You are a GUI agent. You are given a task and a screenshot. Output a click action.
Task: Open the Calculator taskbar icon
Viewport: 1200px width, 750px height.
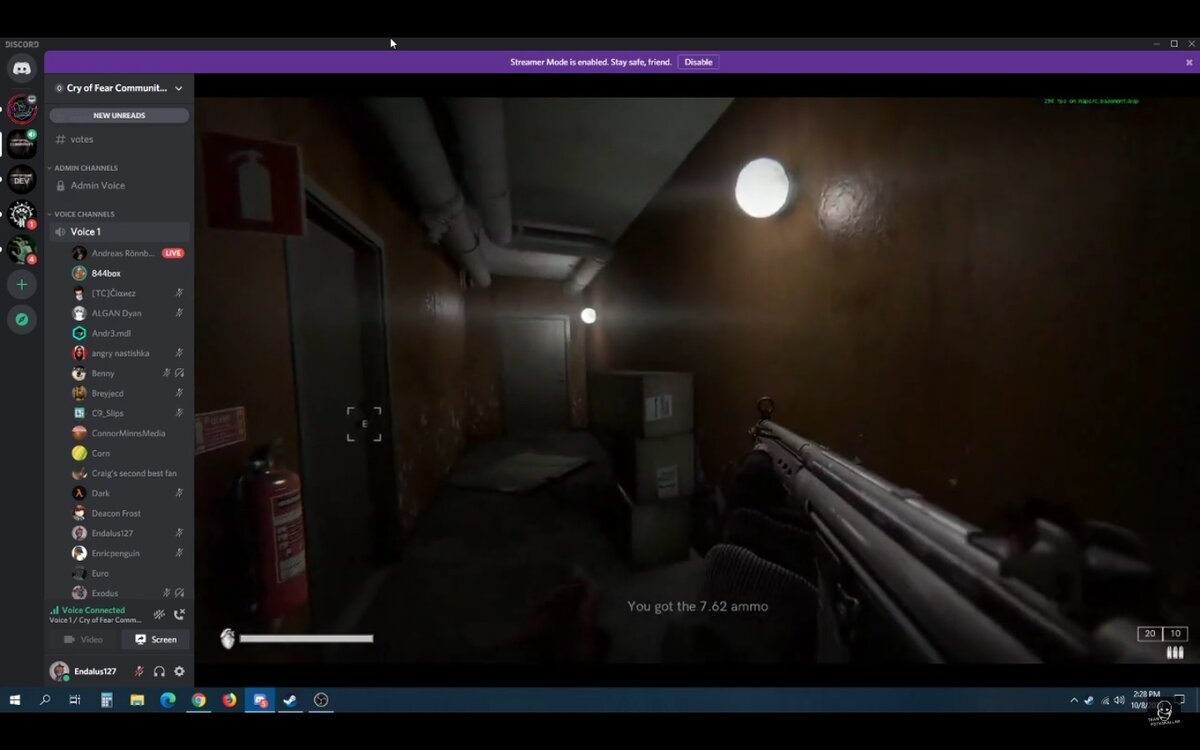pyautogui.click(x=106, y=700)
